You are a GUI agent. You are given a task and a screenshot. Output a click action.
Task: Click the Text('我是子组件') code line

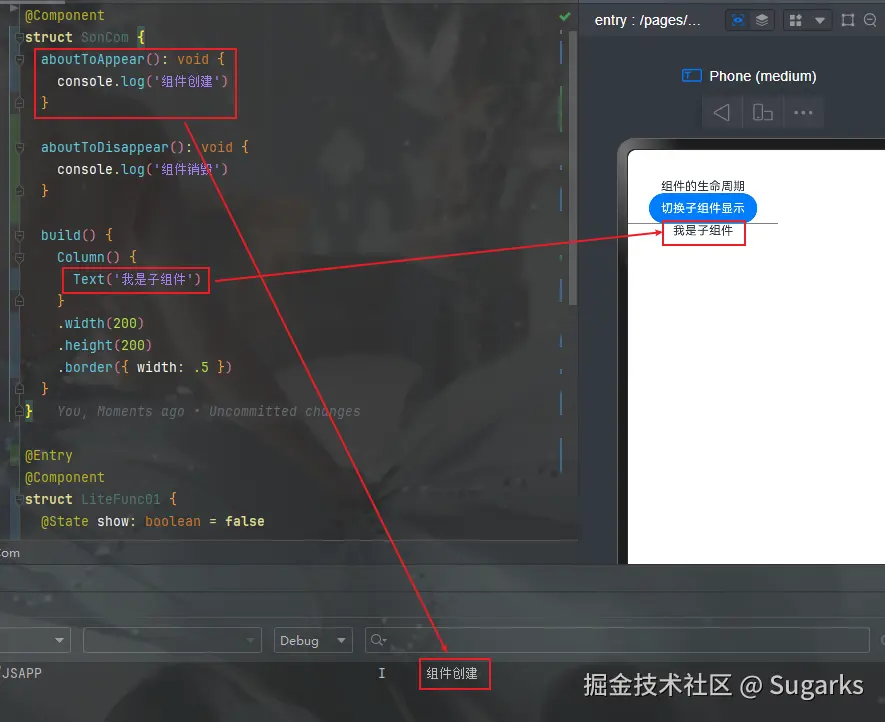pyautogui.click(x=137, y=279)
